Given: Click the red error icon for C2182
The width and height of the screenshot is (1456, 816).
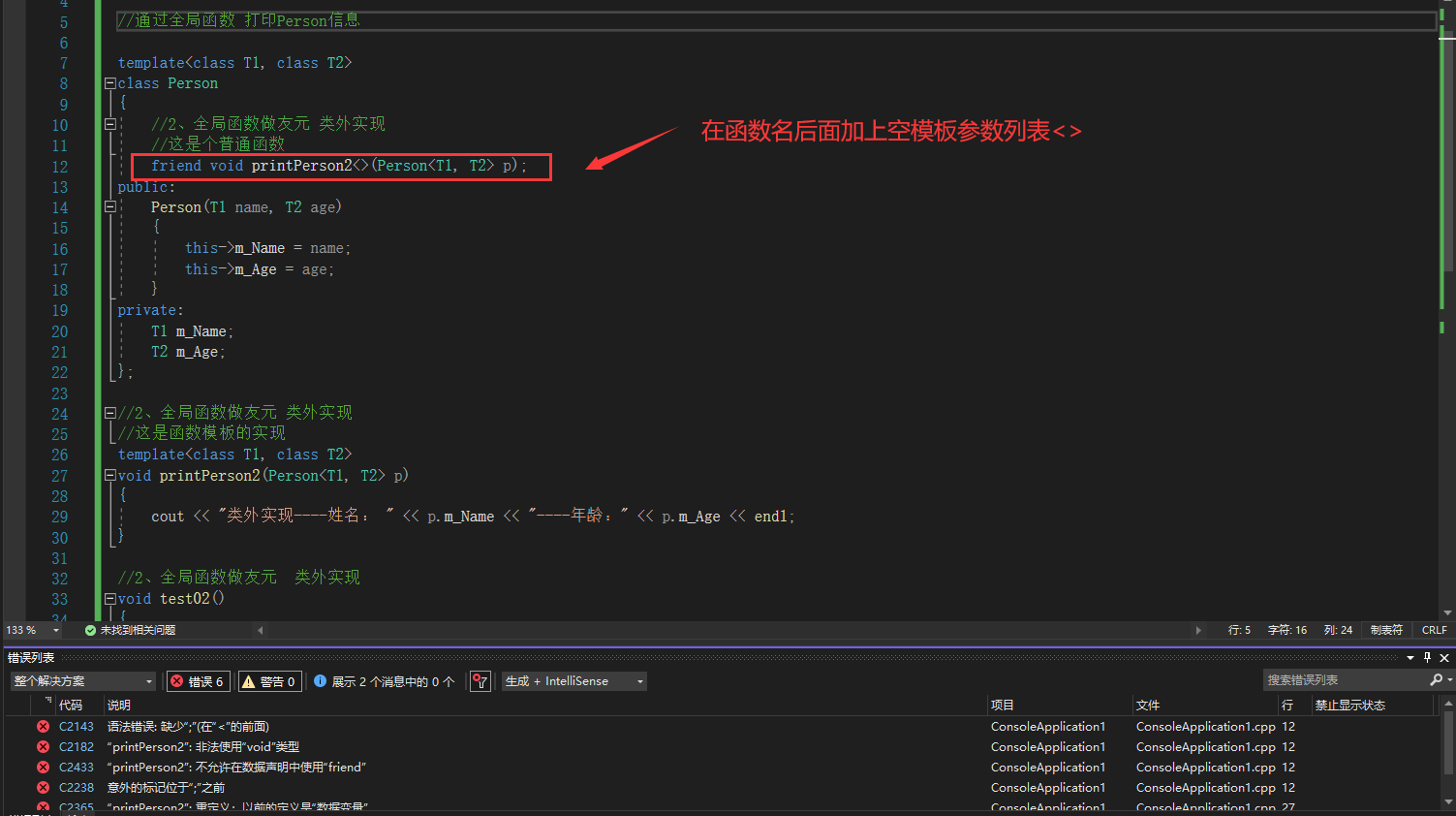Looking at the screenshot, I should (43, 746).
